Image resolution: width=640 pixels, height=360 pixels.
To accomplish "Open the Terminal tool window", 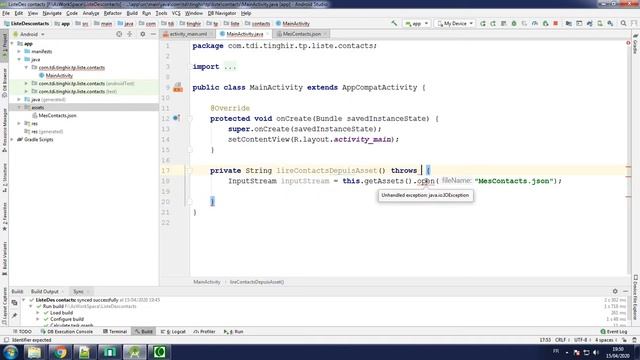I will (115, 331).
